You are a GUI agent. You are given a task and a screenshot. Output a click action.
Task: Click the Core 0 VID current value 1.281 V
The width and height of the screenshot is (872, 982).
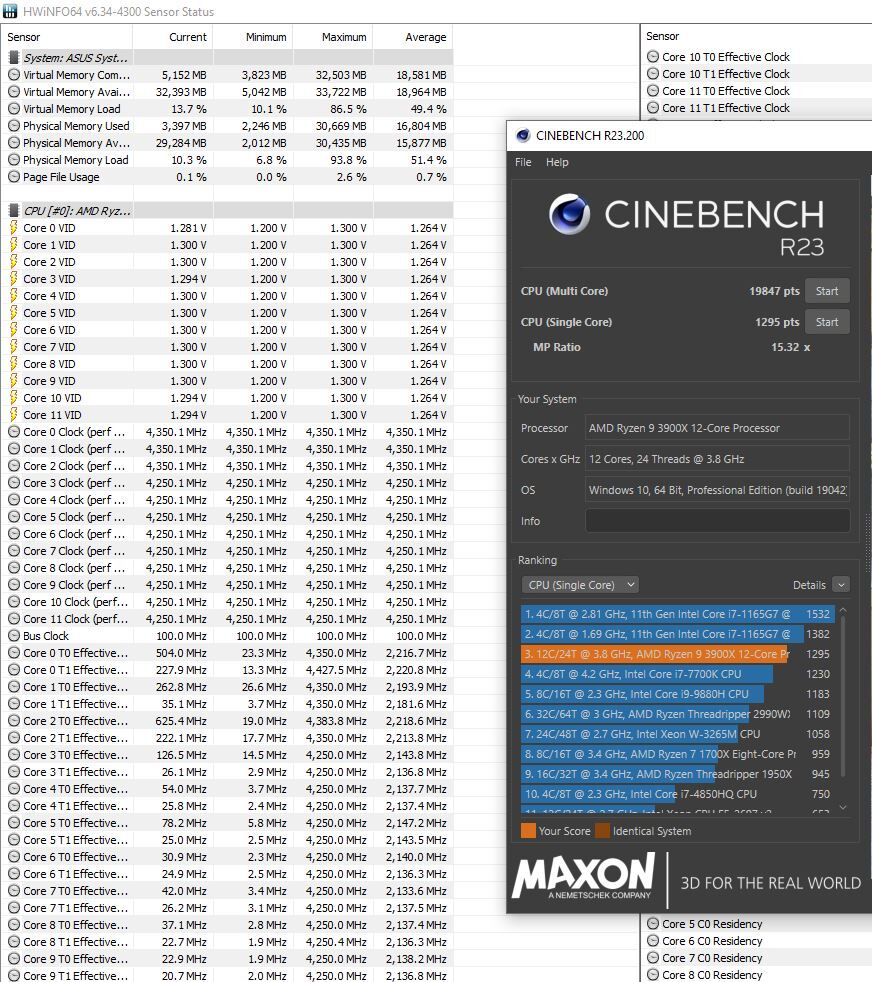(x=188, y=228)
